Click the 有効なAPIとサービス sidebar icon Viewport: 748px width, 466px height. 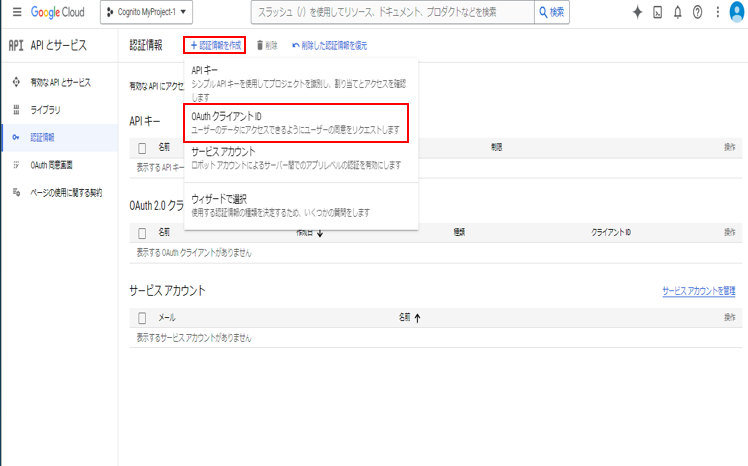coord(16,82)
